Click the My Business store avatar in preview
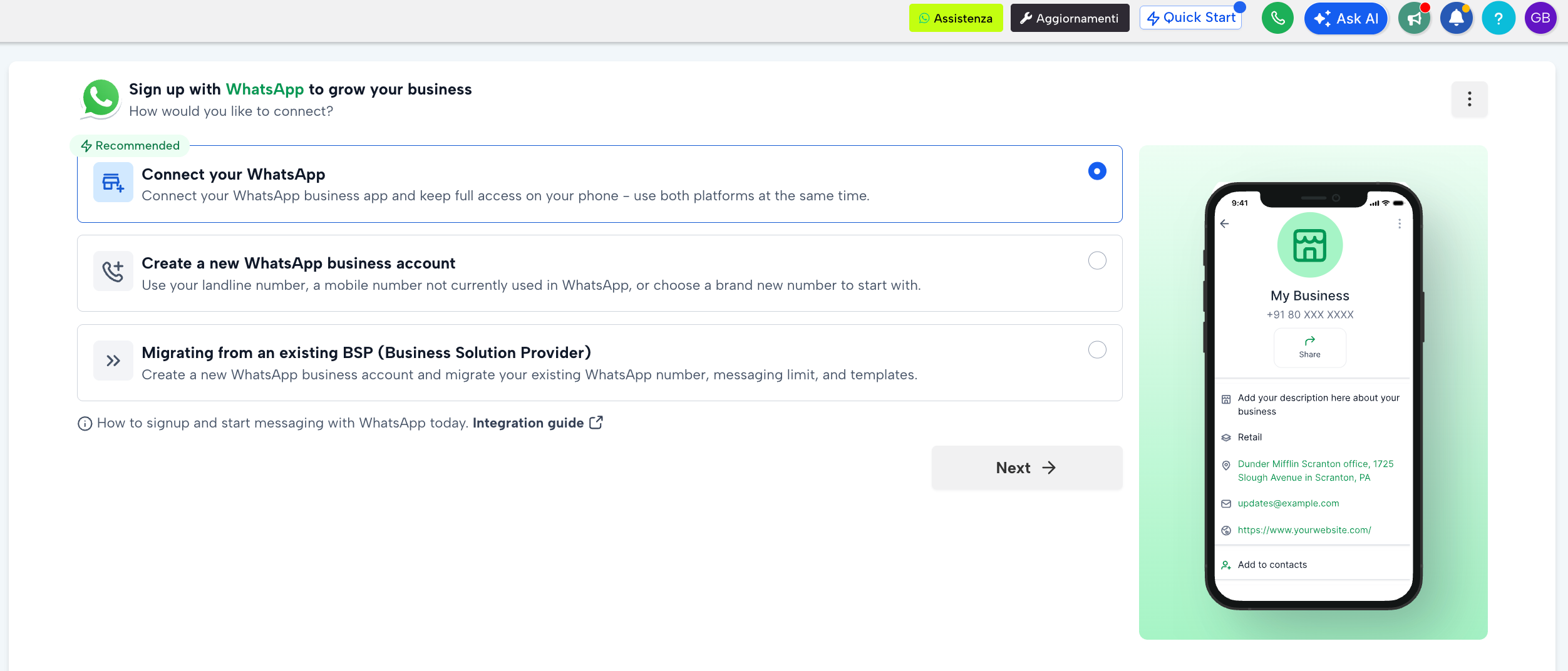Viewport: 1568px width, 671px height. 1309,245
